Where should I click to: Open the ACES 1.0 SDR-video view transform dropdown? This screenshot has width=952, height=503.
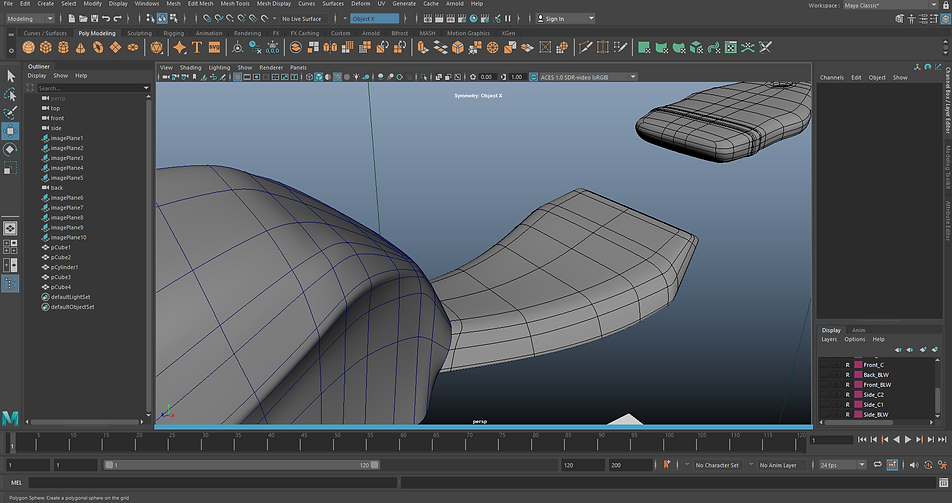point(588,77)
